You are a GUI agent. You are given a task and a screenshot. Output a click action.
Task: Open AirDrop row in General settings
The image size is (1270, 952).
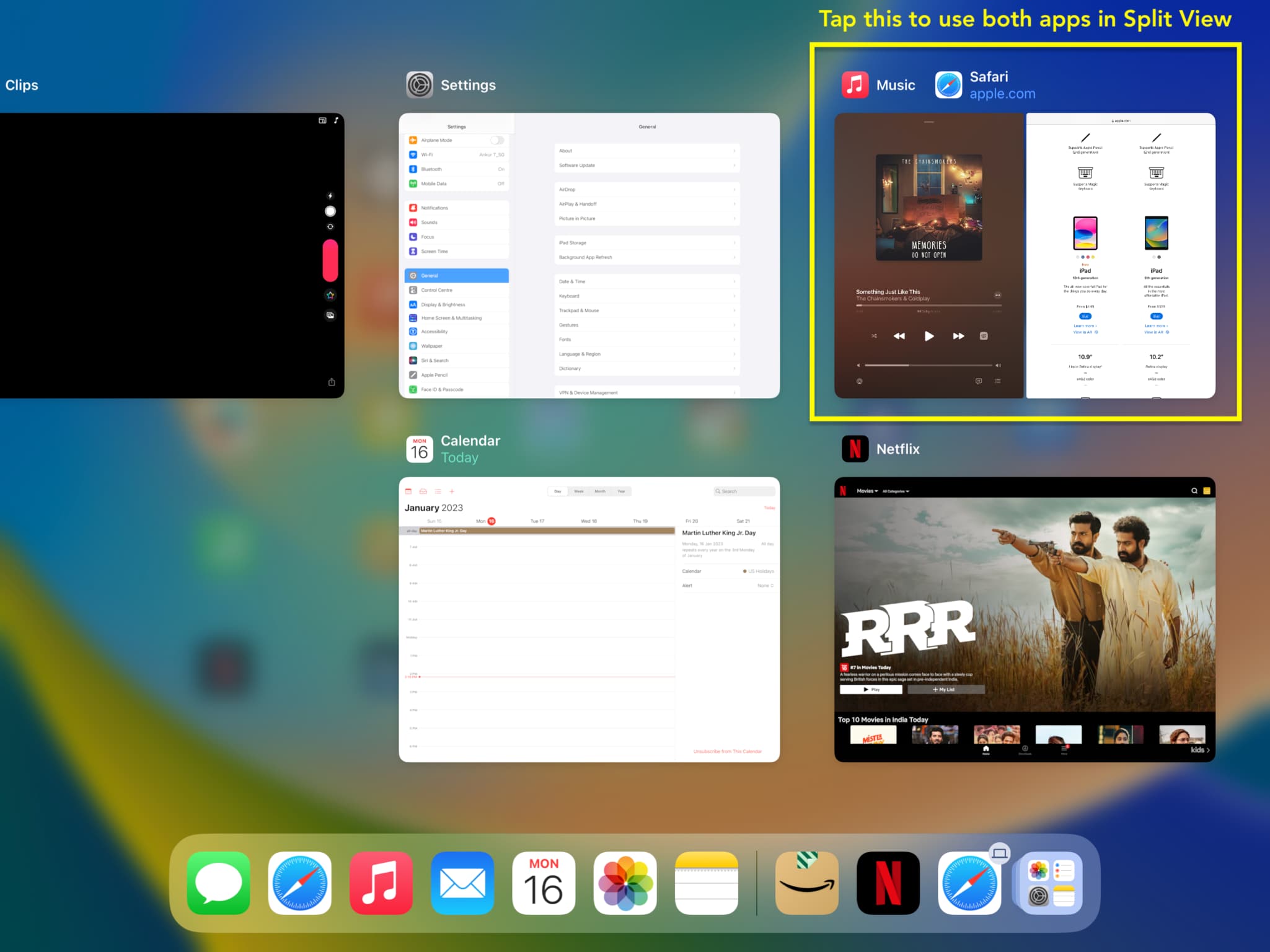point(647,190)
